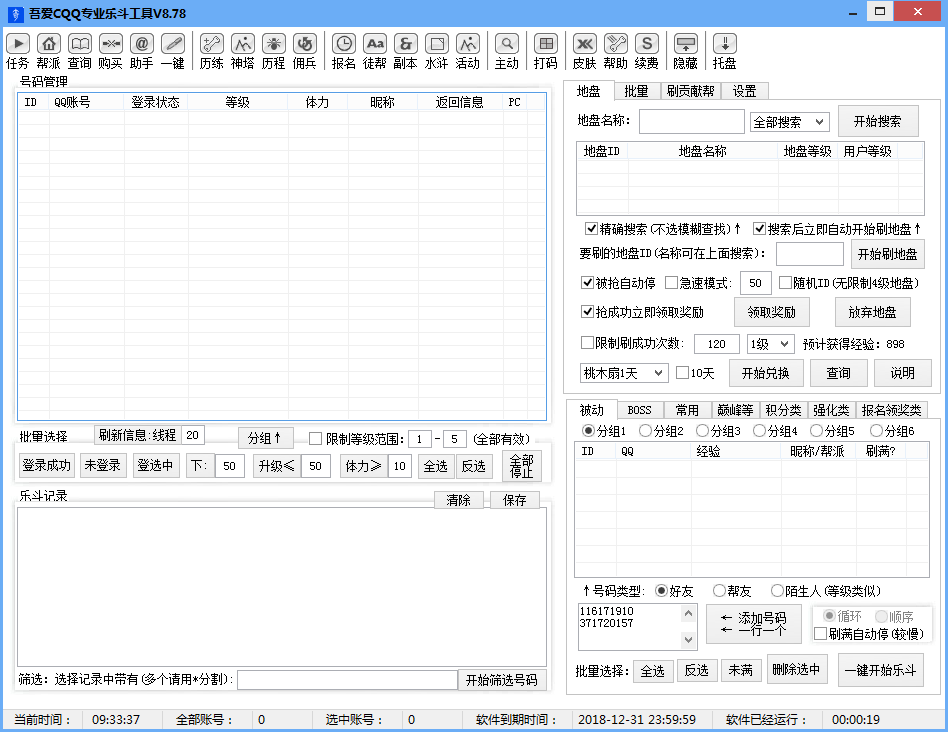Click the 删除选中 button
Image resolution: width=948 pixels, height=732 pixels.
pos(796,669)
